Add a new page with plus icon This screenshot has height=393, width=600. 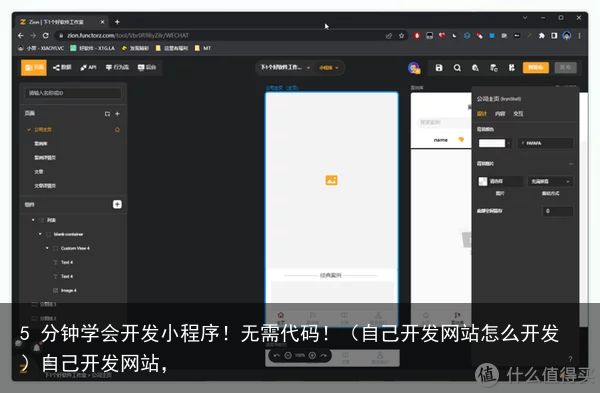point(117,114)
